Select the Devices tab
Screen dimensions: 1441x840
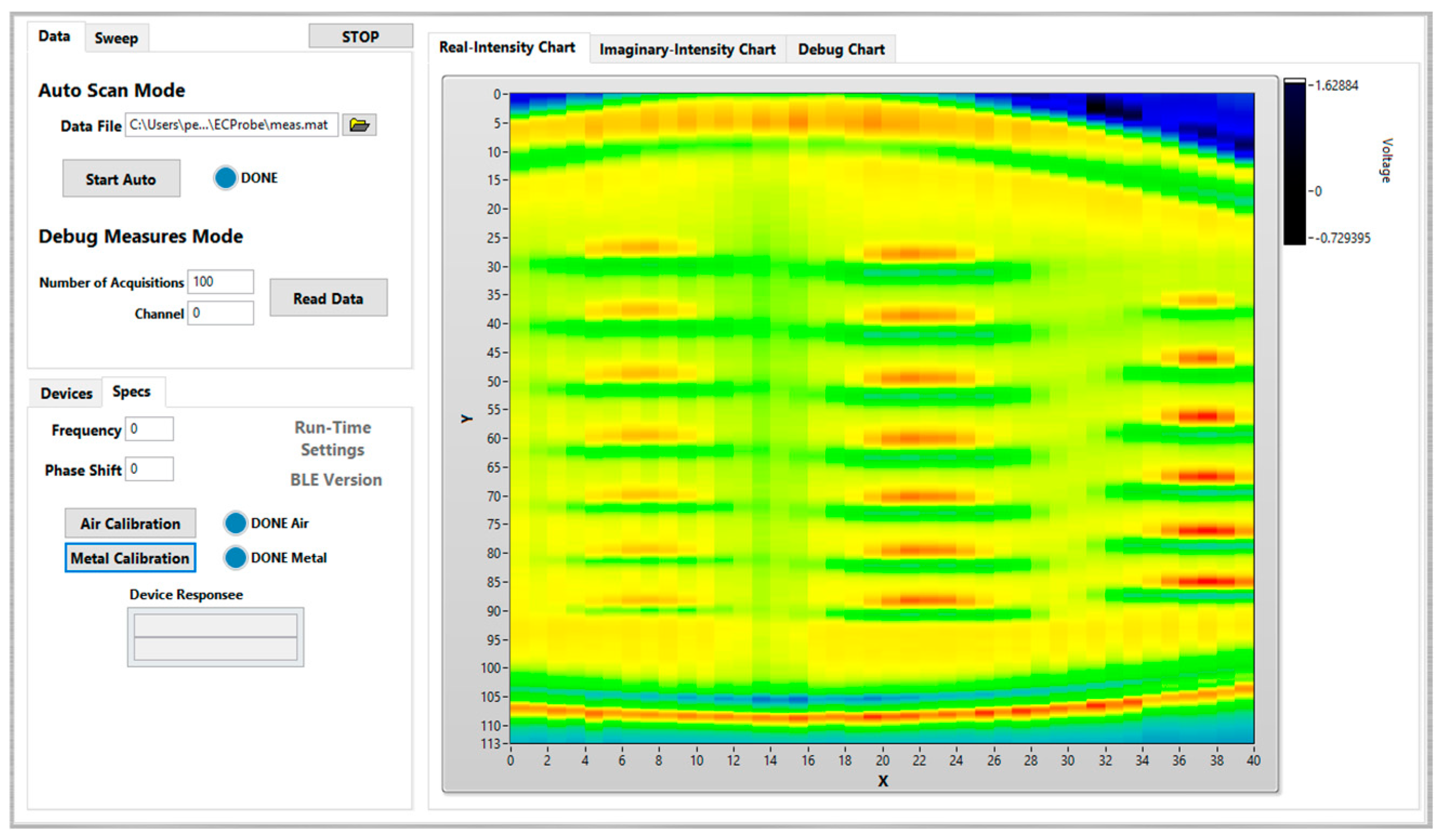click(x=66, y=393)
